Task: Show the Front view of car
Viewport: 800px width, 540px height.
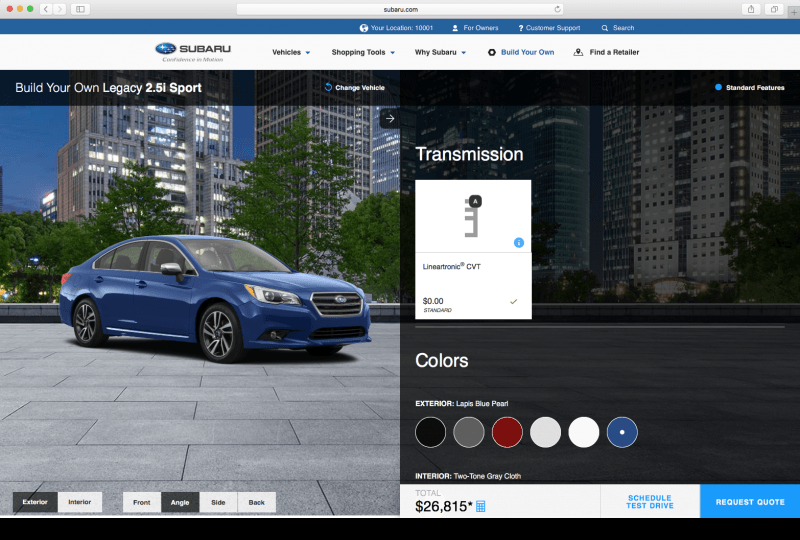Action: [x=142, y=502]
